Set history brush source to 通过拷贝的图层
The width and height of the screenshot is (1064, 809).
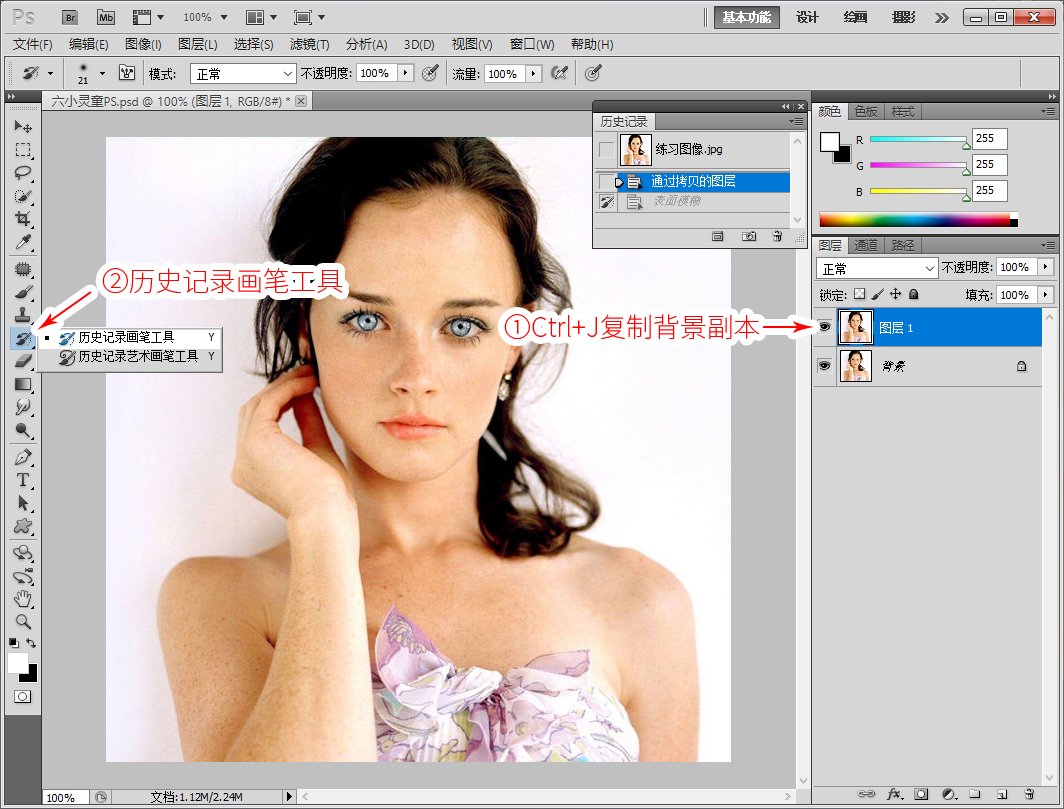click(x=607, y=182)
